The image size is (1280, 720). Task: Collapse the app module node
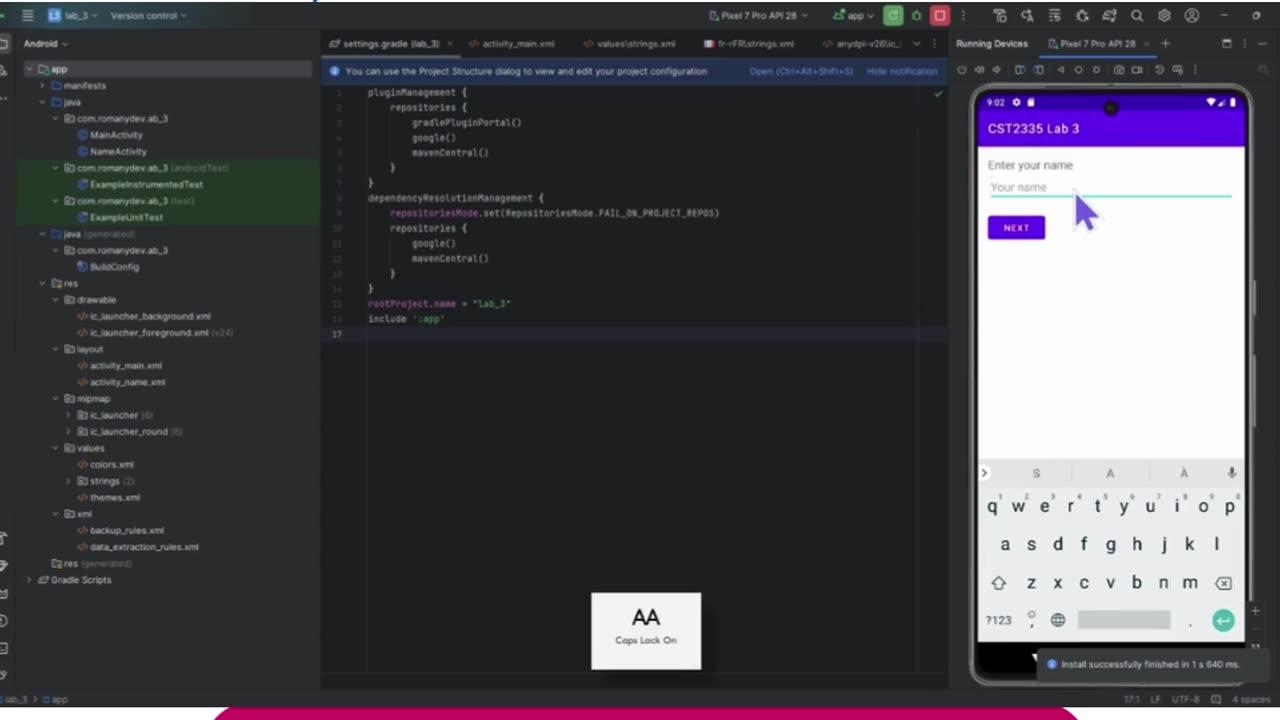click(29, 69)
